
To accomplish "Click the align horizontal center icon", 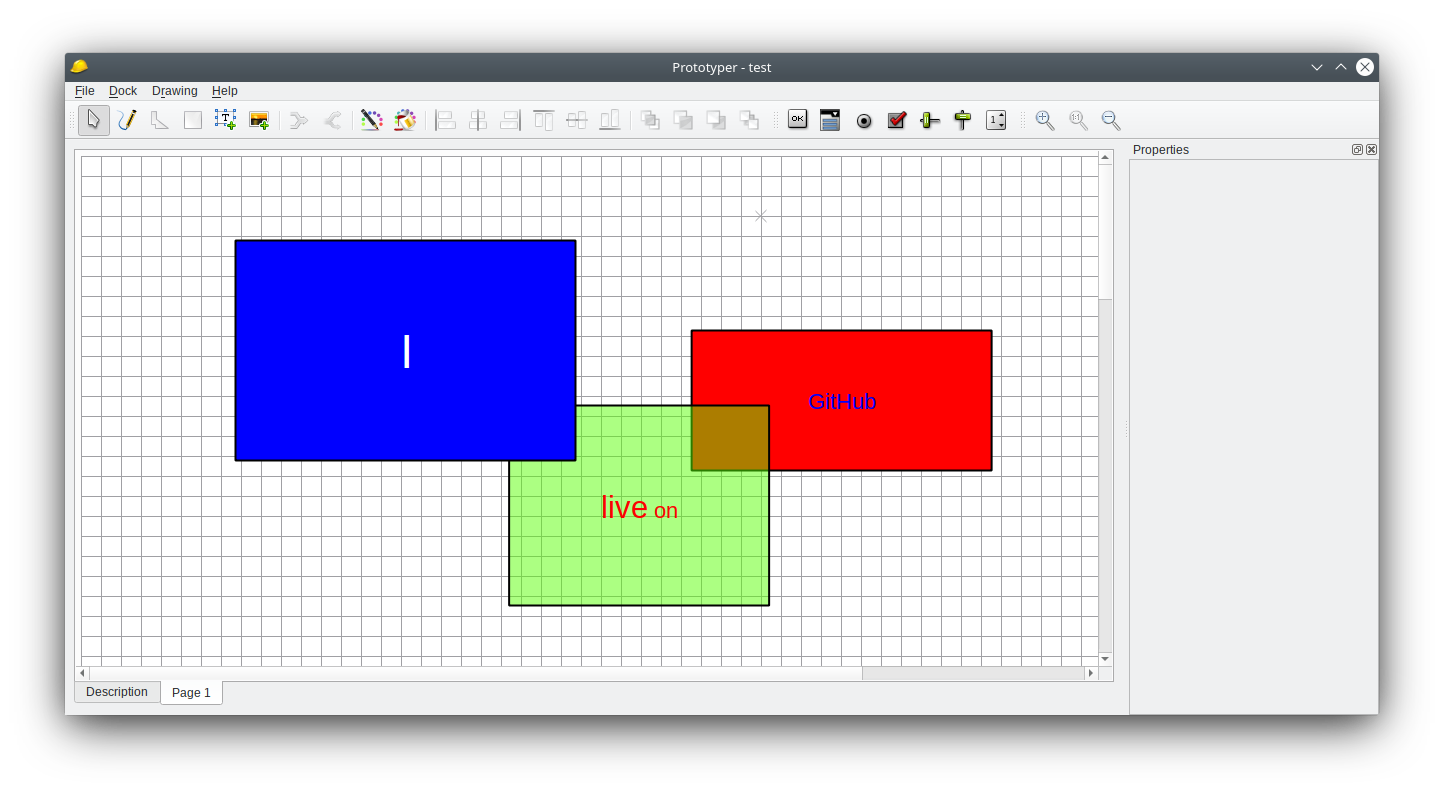I will [x=478, y=120].
